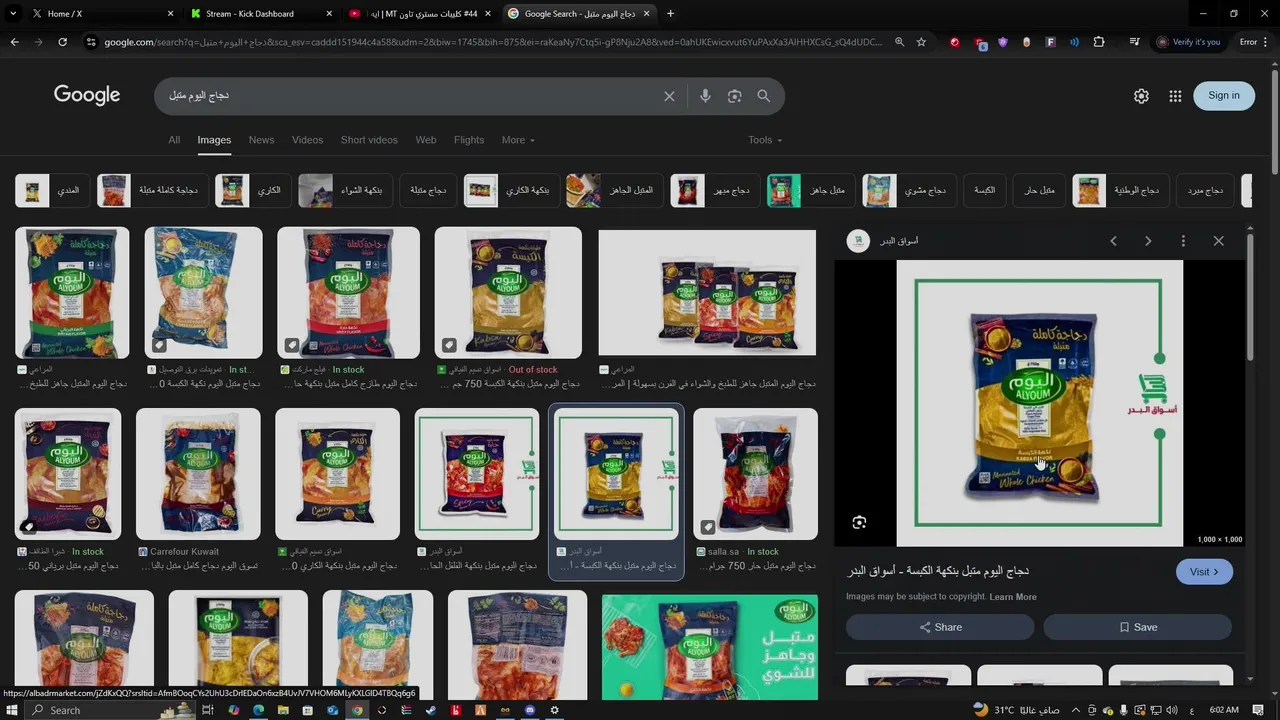View site information icon in address bar

coord(91,42)
